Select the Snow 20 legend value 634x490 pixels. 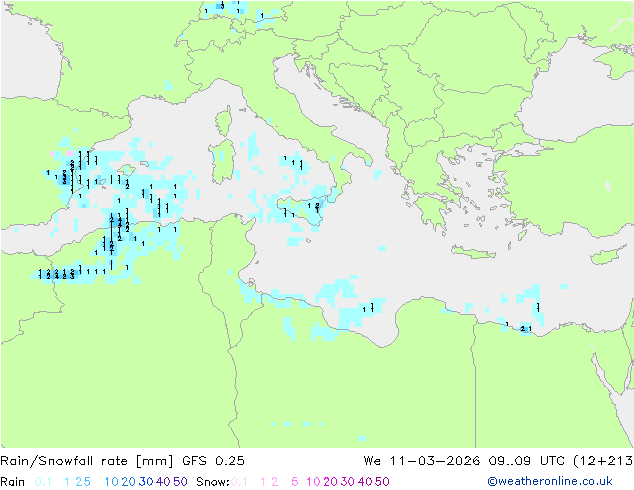coord(330,482)
